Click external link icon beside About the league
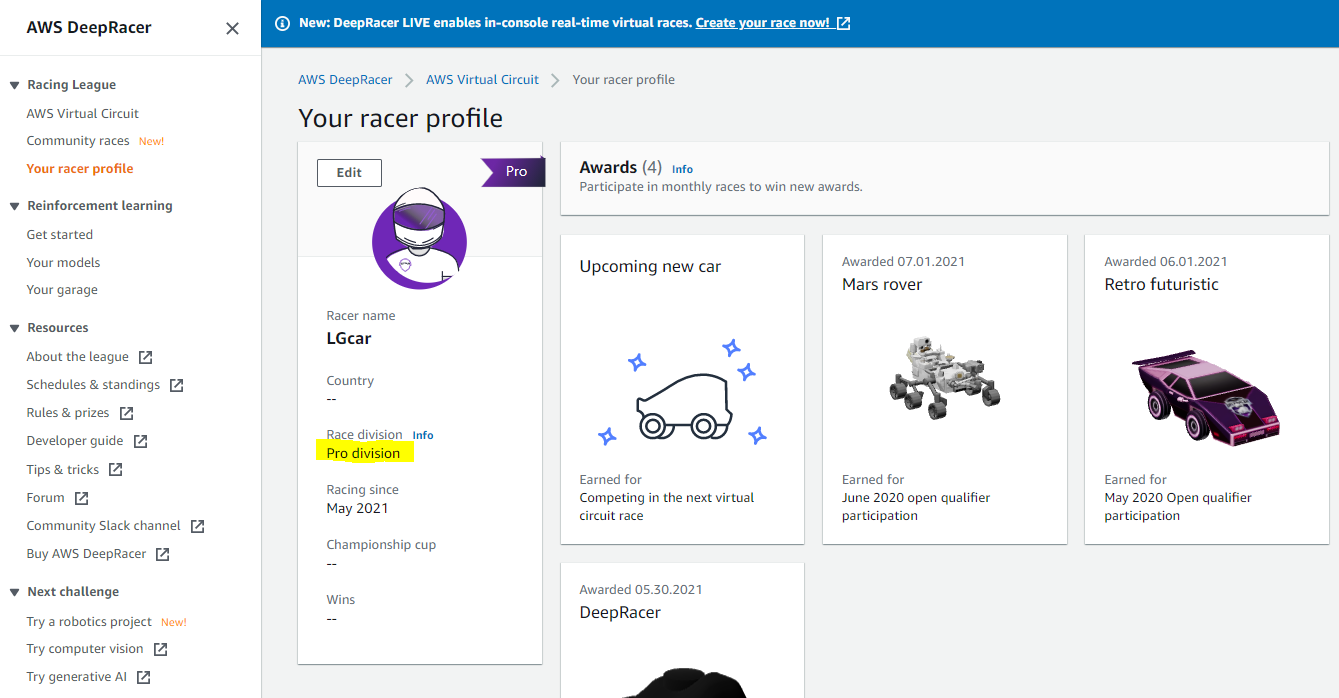The width and height of the screenshot is (1339, 698). click(145, 357)
